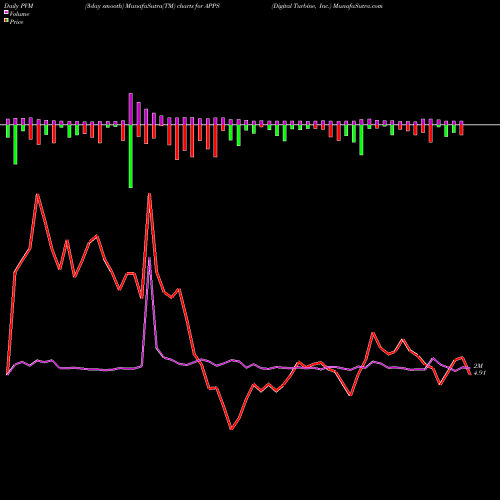Click the magenta volume line's spike peak

pyautogui.click(x=149, y=258)
